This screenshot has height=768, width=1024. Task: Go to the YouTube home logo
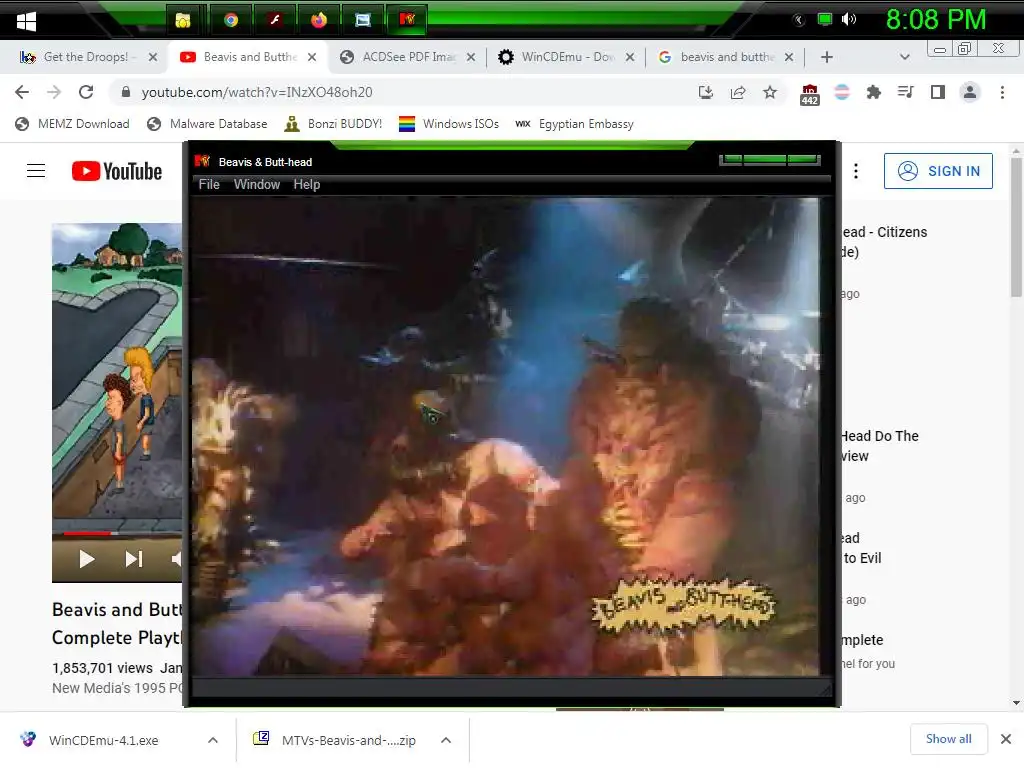[116, 171]
